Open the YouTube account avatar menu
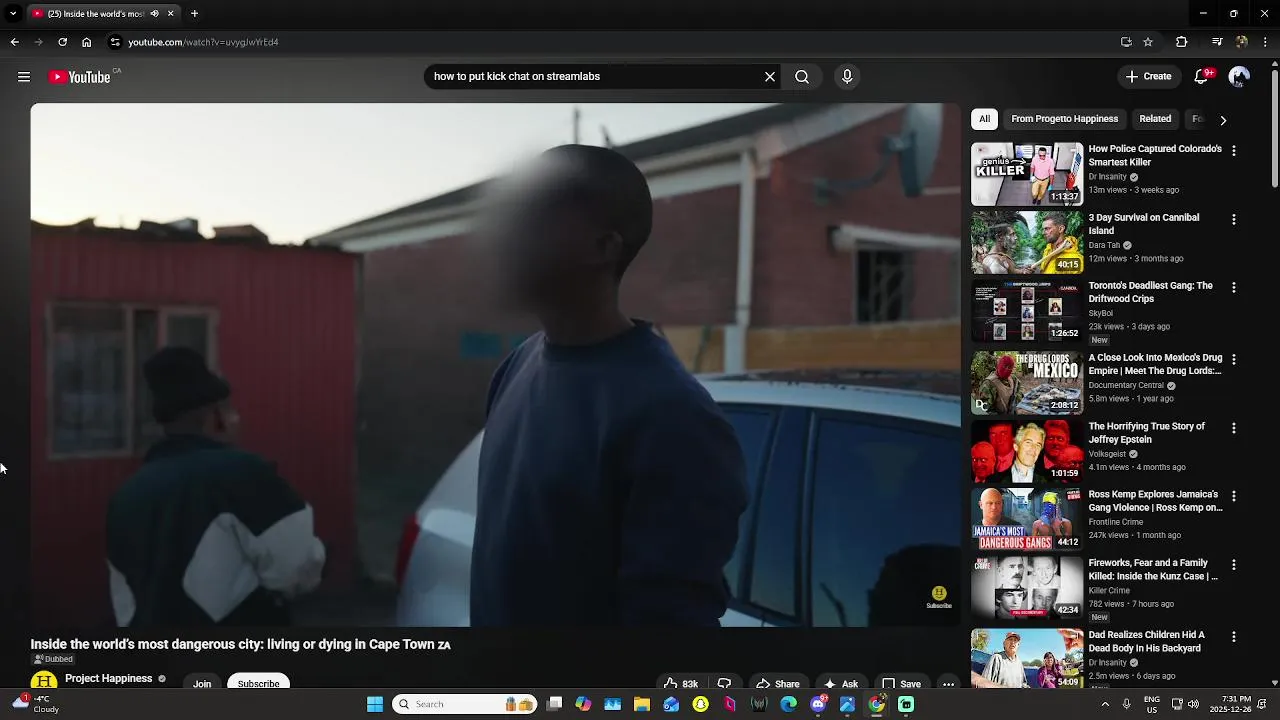Image resolution: width=1280 pixels, height=720 pixels. tap(1239, 77)
